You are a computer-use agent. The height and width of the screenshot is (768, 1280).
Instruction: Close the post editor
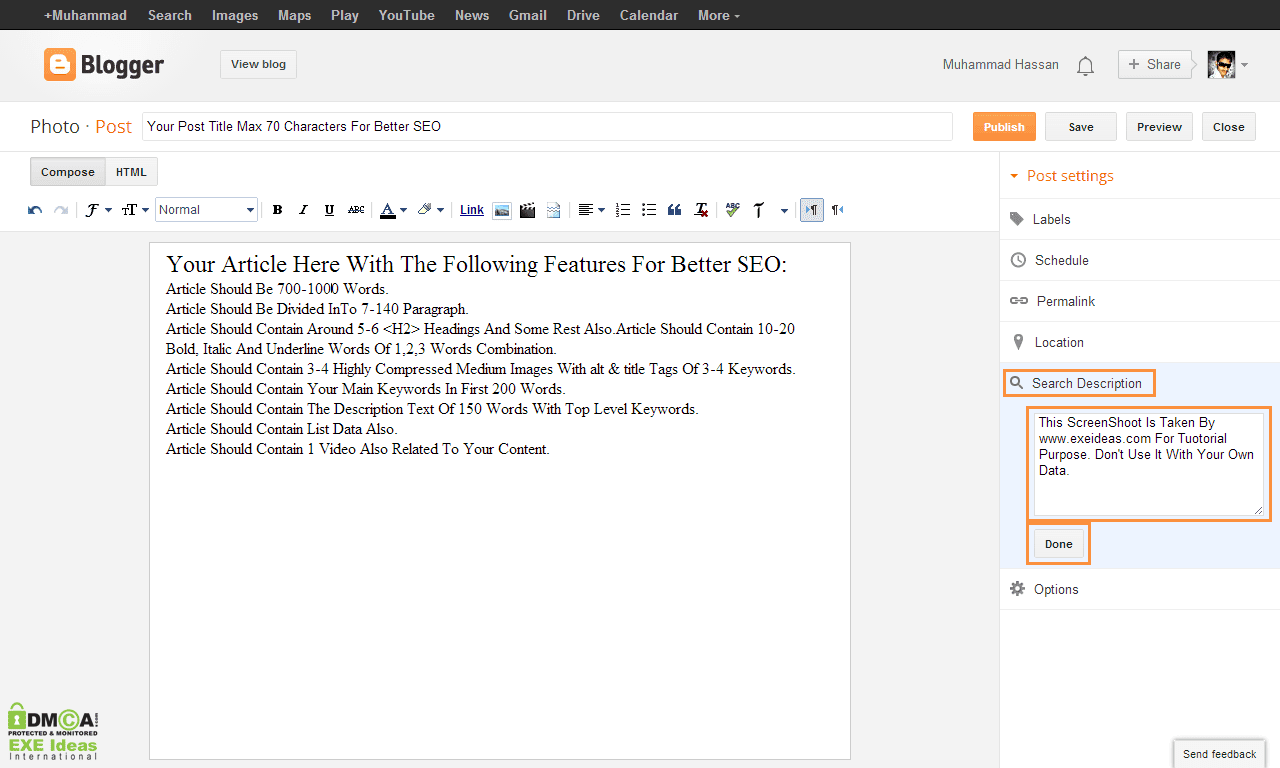1229,127
